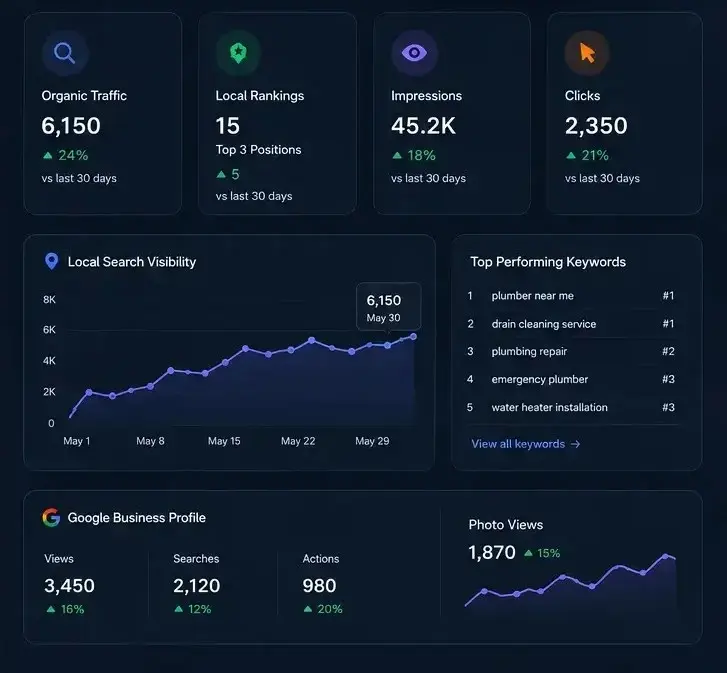This screenshot has width=727, height=673.
Task: Click the 8K y-axis label
Action: tap(49, 299)
